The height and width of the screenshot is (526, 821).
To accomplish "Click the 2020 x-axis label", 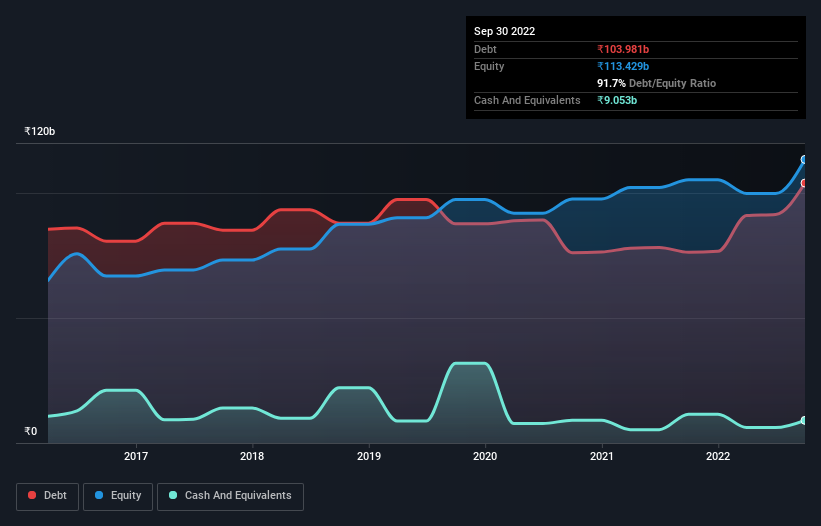I will pos(485,456).
